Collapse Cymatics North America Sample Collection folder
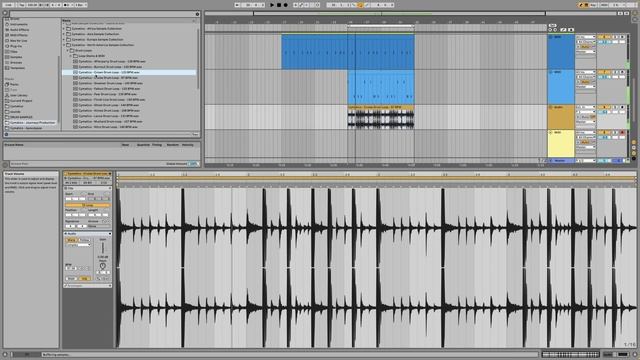The width and height of the screenshot is (640, 360). point(64,45)
